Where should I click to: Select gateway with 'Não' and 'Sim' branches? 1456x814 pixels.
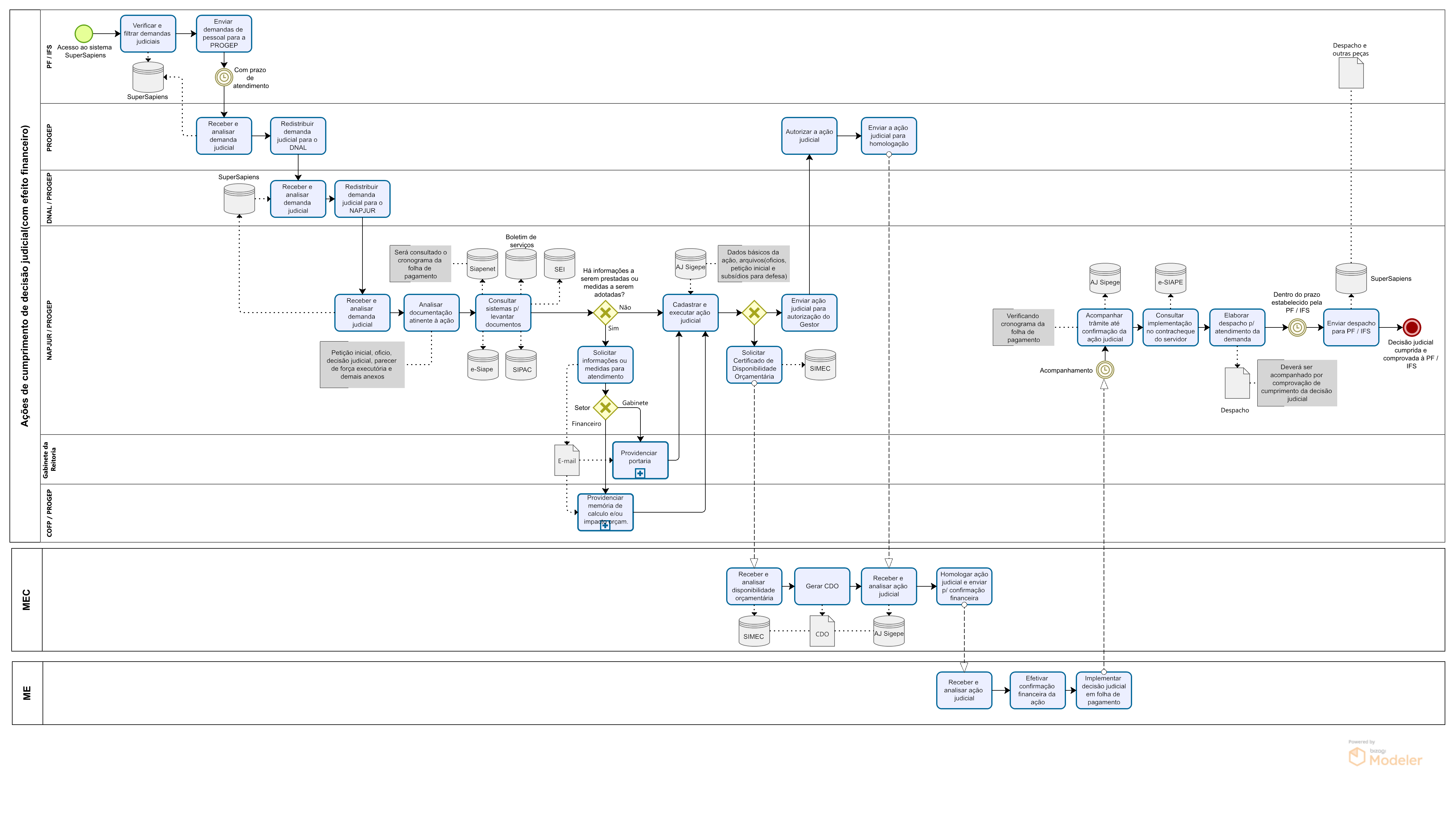(605, 312)
